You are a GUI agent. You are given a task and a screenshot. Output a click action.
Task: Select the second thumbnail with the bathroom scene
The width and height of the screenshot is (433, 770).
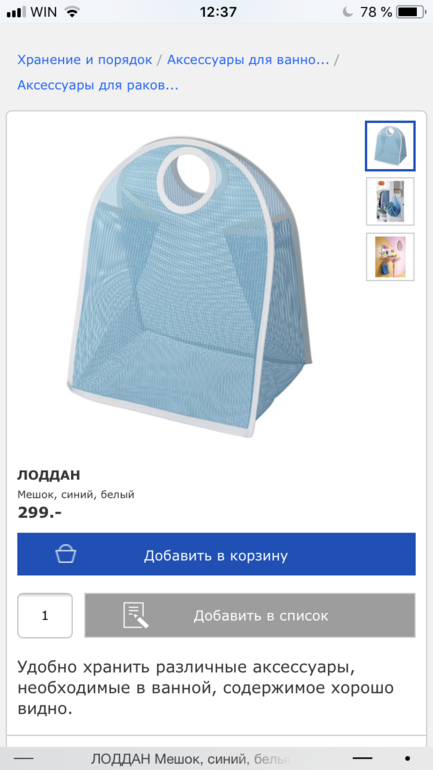(x=390, y=201)
